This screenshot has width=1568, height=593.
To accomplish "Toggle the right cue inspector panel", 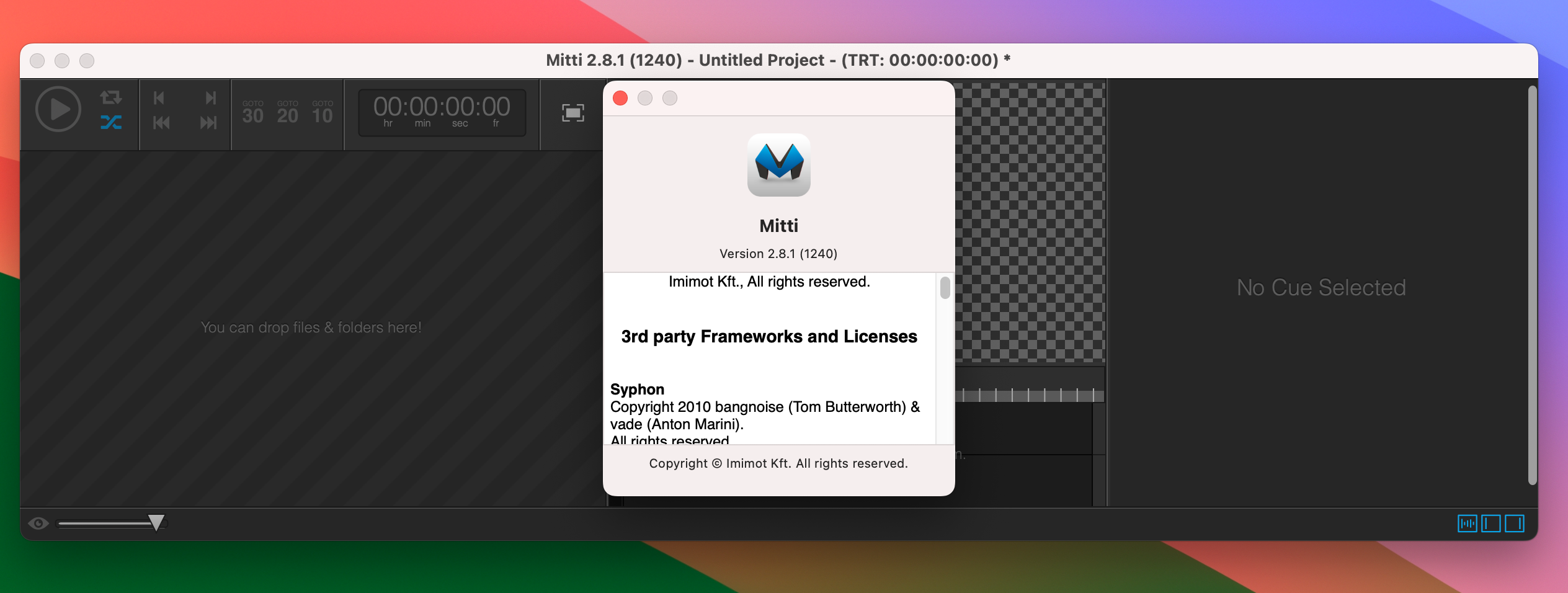I will pyautogui.click(x=1513, y=523).
